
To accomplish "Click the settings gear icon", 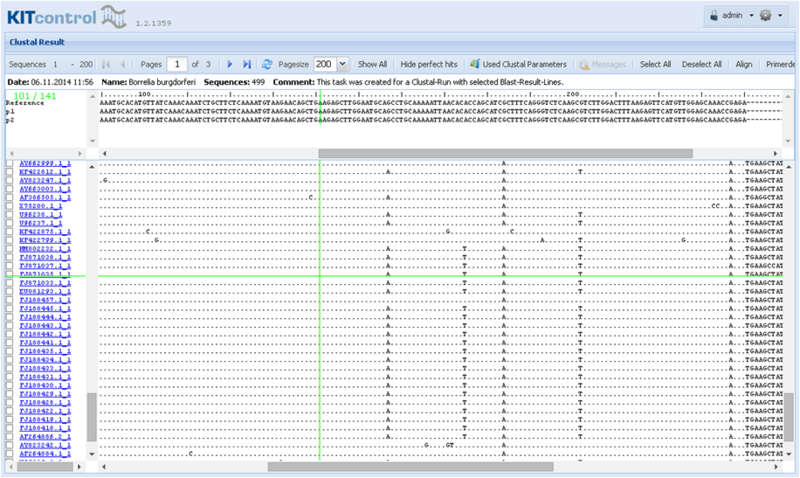I will [765, 15].
